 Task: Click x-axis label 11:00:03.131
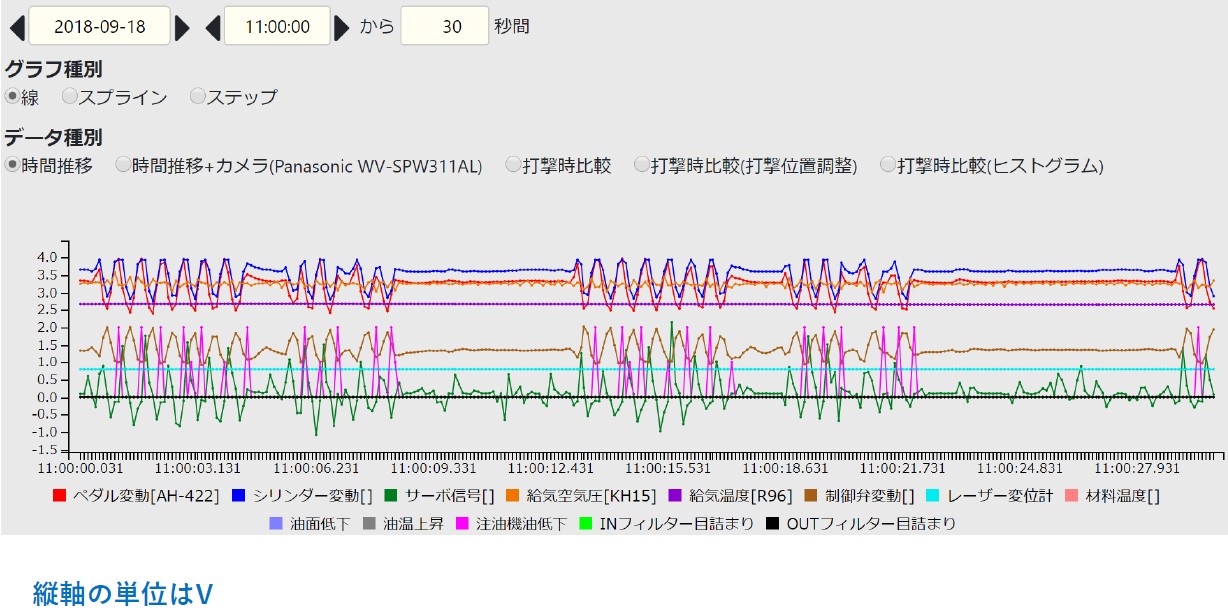196,467
